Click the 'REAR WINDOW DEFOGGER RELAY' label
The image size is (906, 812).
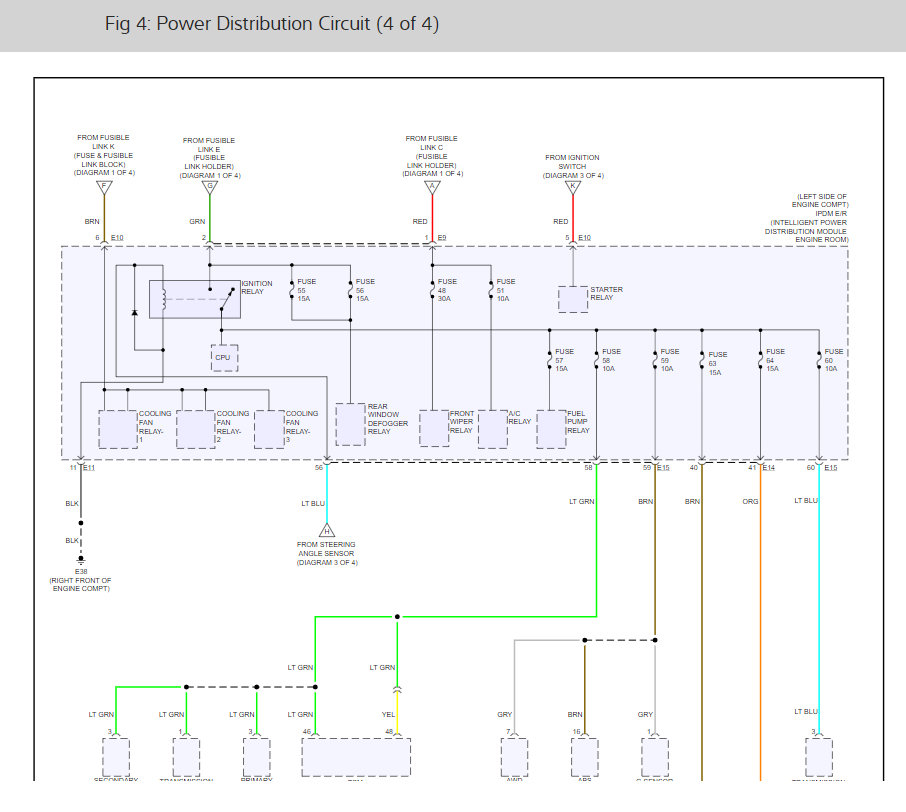tap(388, 419)
